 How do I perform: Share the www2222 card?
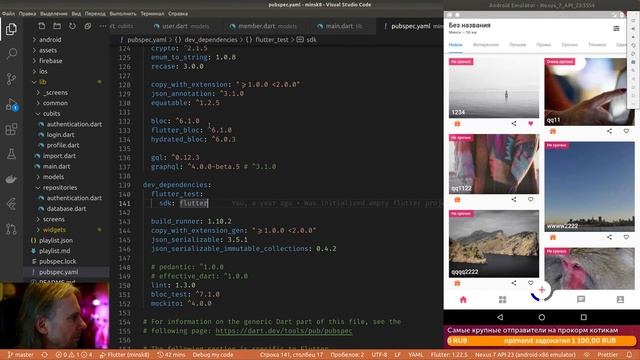click(x=609, y=237)
